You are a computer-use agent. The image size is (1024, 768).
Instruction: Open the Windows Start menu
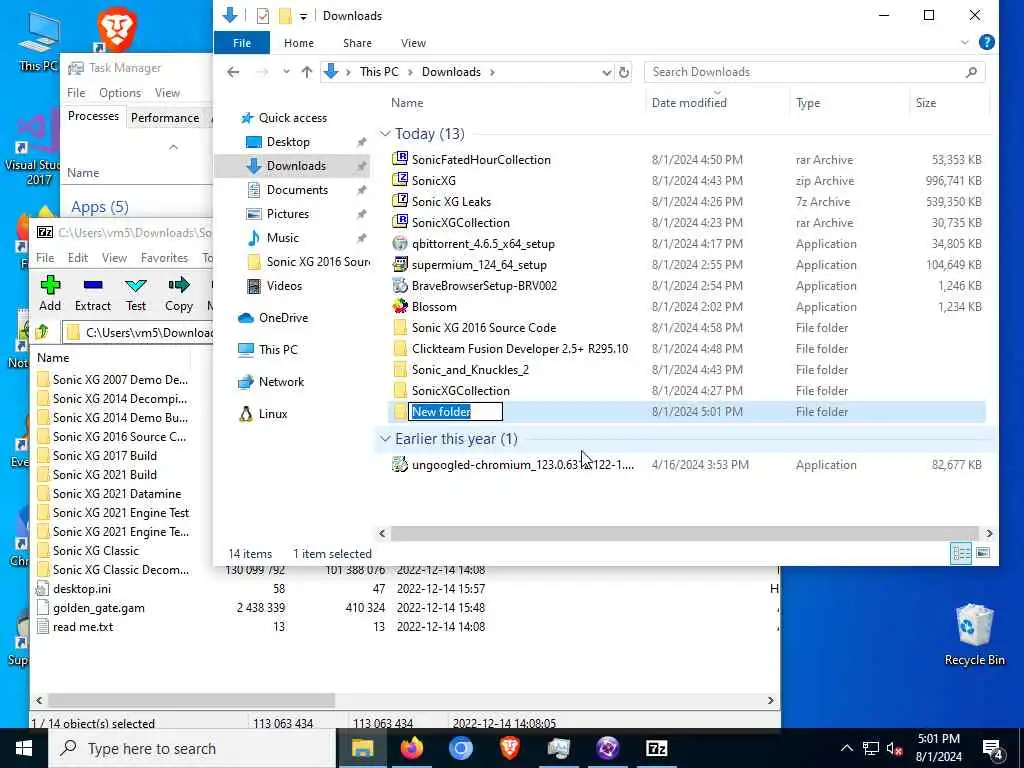pyautogui.click(x=24, y=748)
